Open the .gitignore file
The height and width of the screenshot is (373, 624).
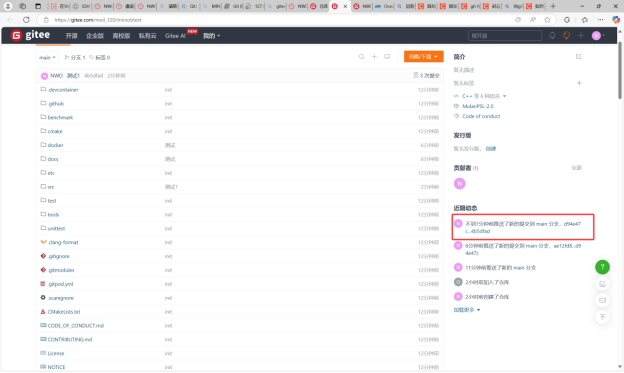pos(58,256)
